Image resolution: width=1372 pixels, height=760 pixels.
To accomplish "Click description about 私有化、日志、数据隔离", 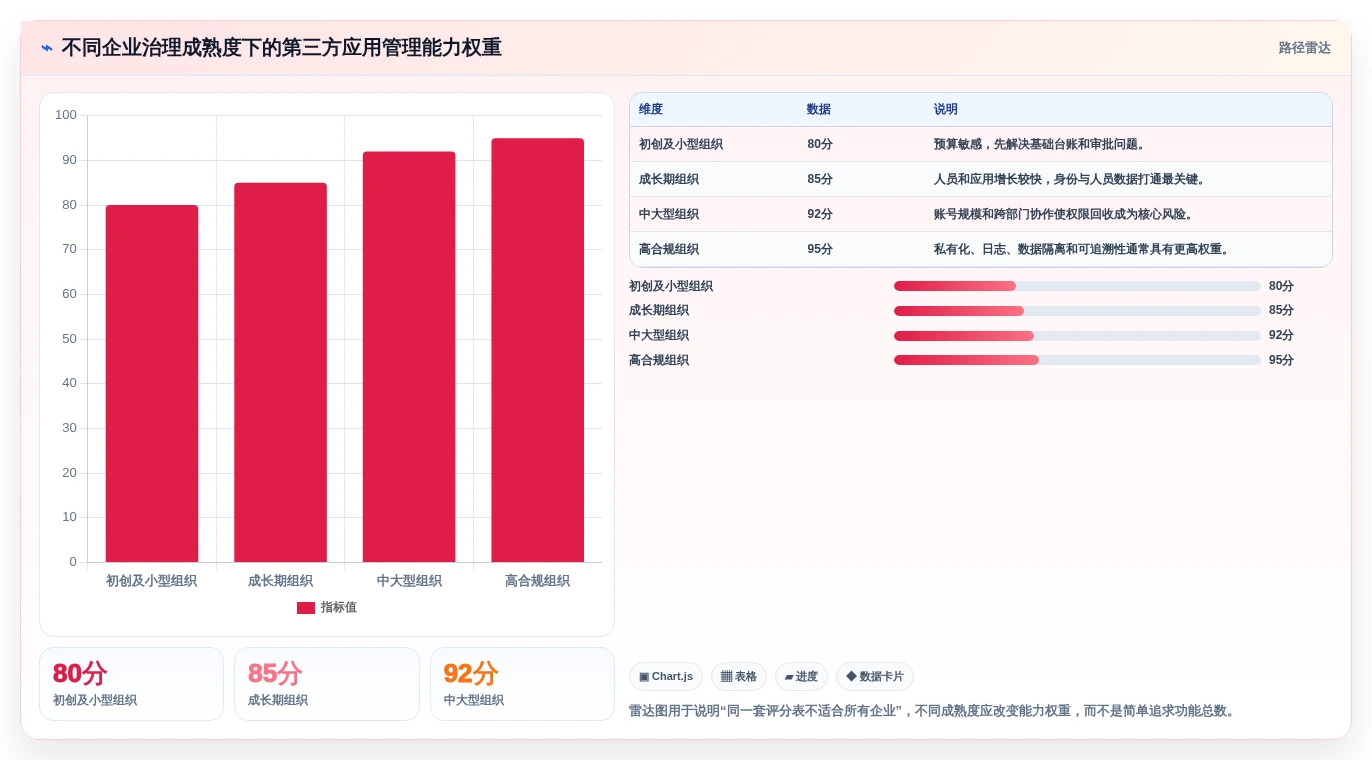I will tap(1082, 249).
